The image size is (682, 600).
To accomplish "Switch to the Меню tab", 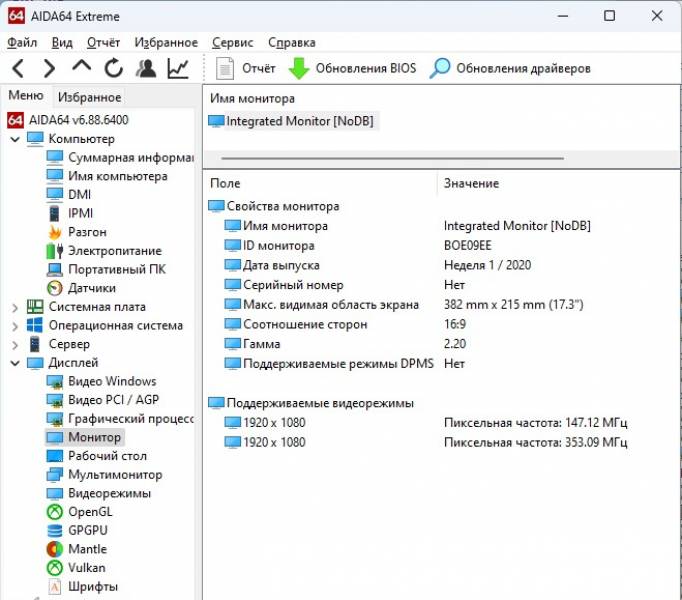I will [x=26, y=95].
